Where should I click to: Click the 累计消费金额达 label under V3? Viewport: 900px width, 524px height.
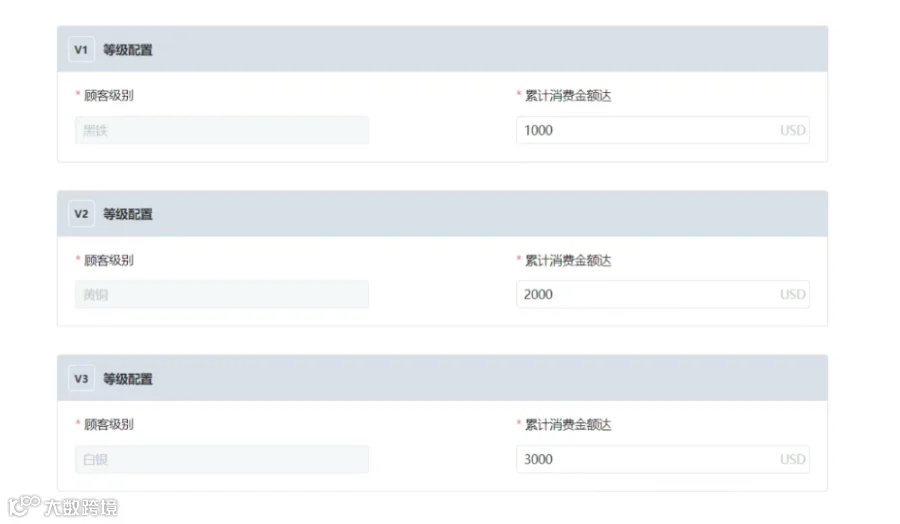(x=568, y=425)
